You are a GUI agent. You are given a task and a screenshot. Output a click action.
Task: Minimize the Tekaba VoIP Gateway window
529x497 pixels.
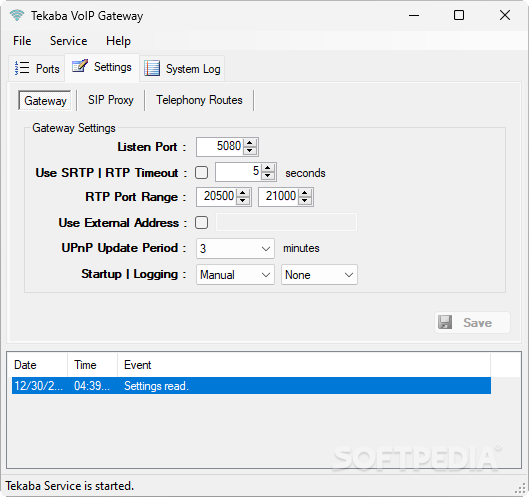tap(414, 15)
